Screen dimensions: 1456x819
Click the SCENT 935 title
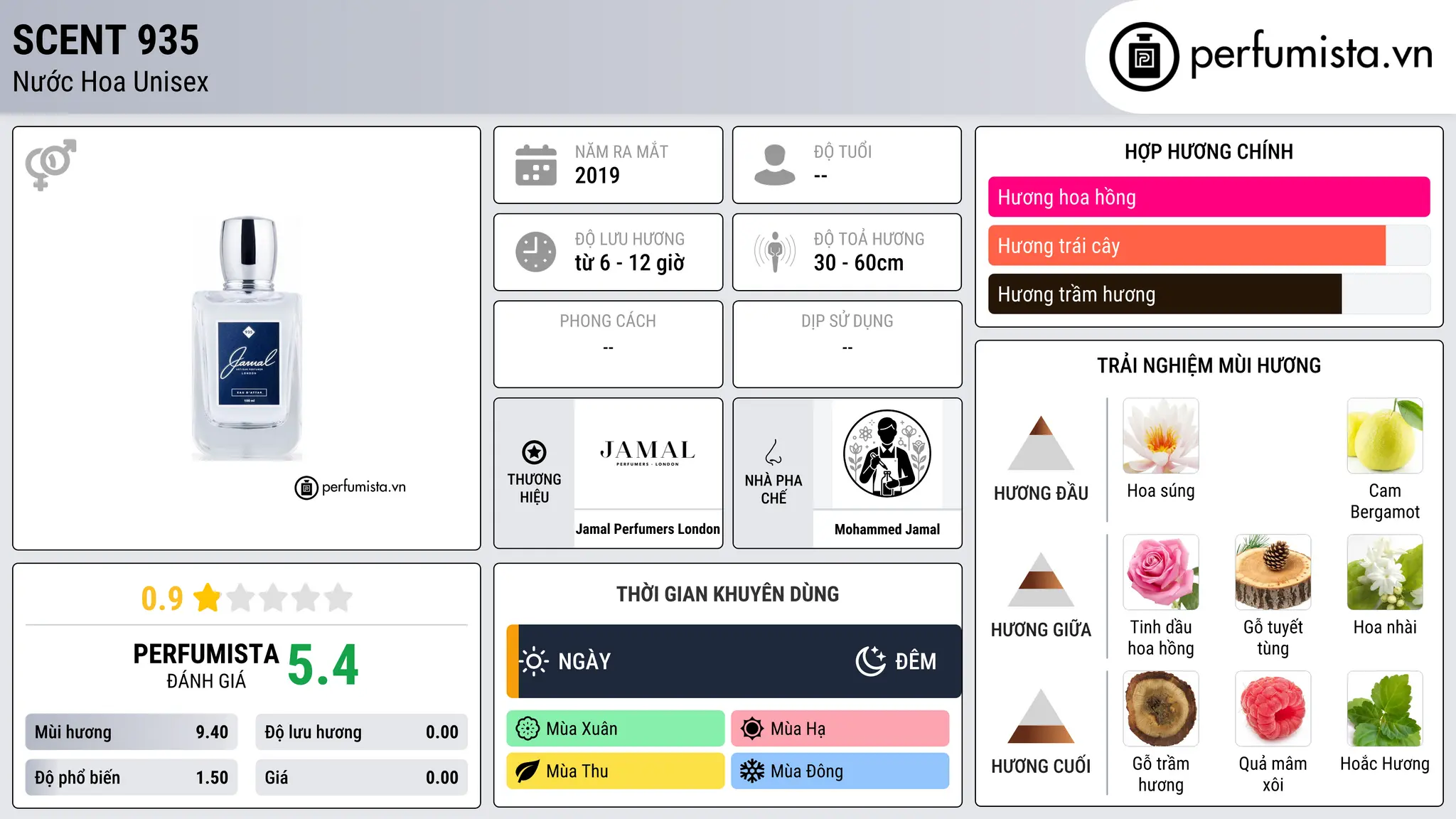click(106, 40)
